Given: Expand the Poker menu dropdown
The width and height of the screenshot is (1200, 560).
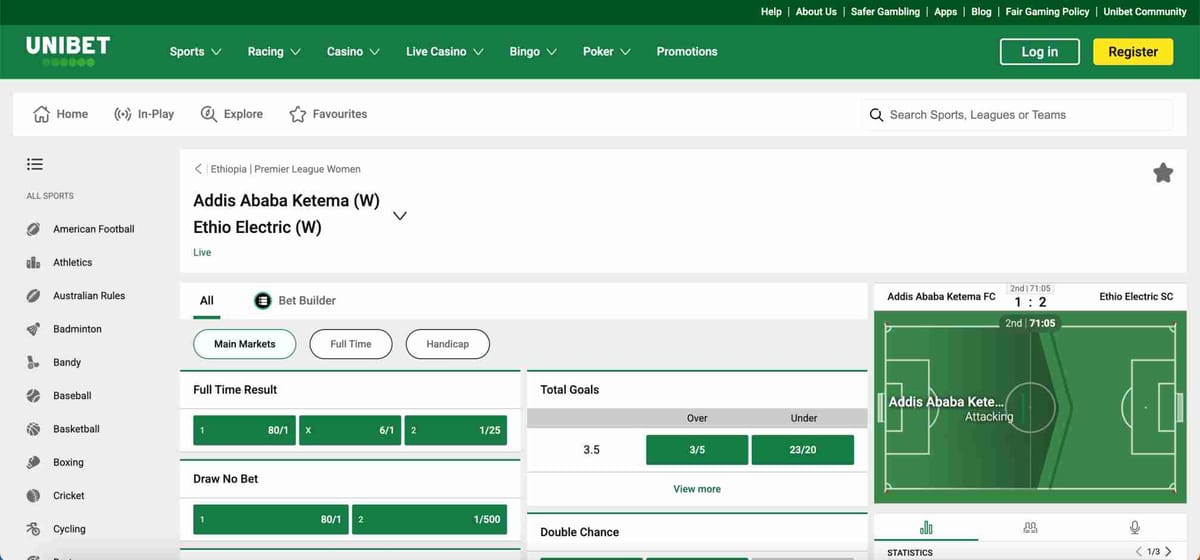Looking at the screenshot, I should pos(606,51).
